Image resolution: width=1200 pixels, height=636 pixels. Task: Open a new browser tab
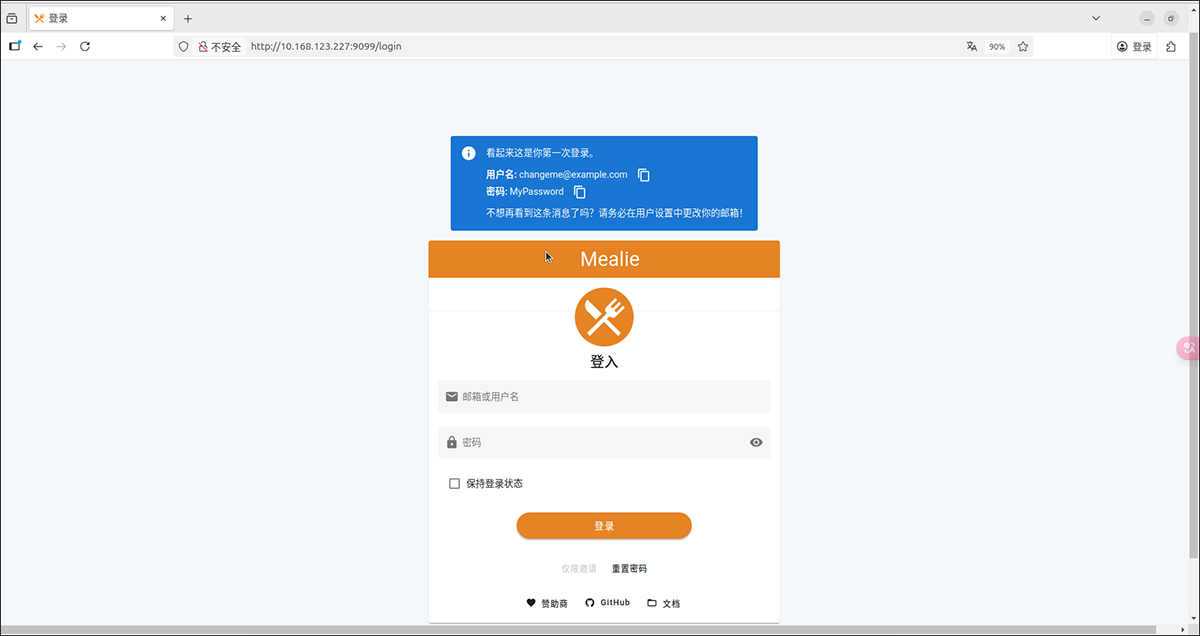point(188,18)
